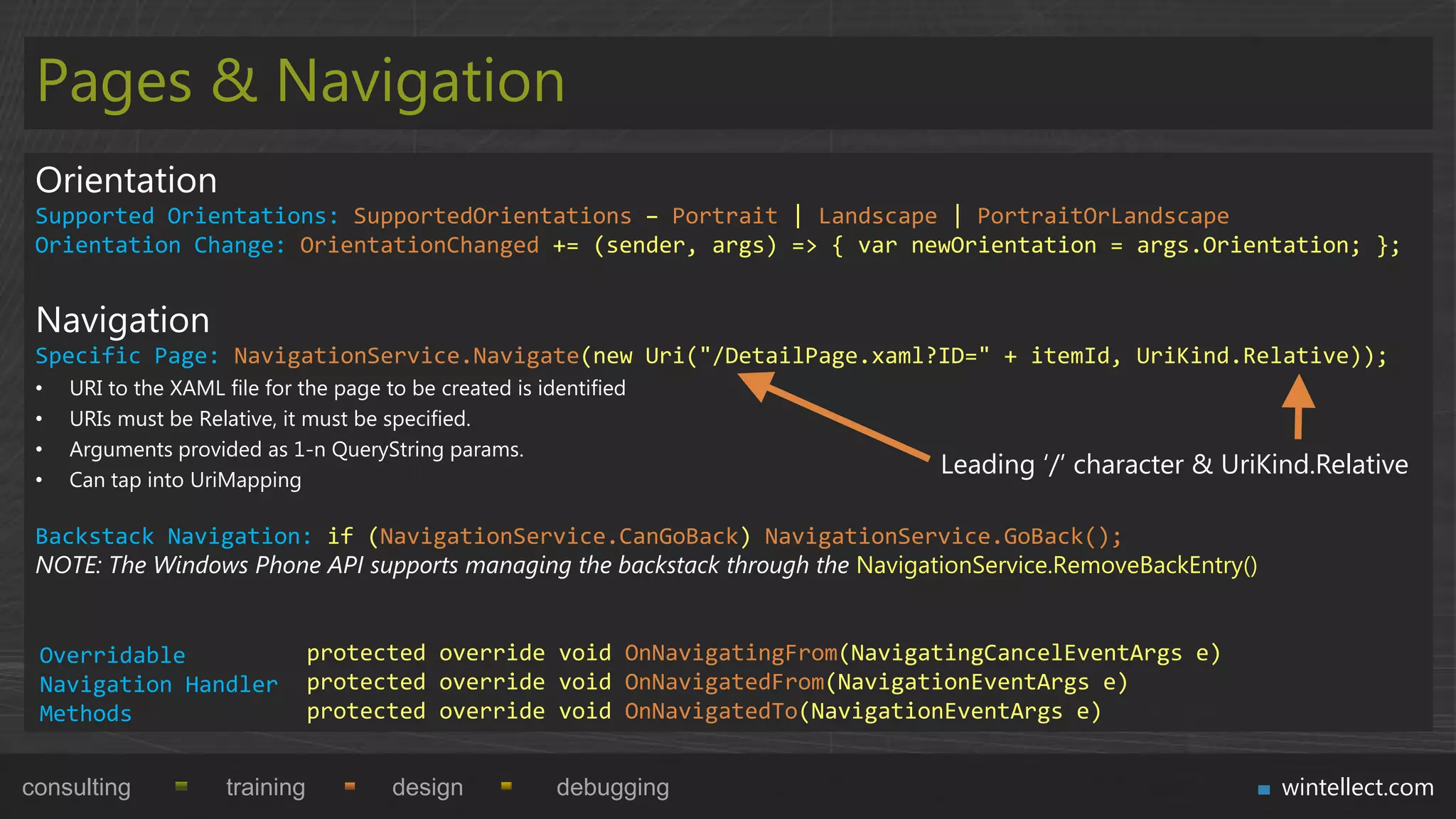Click the Navigation section heading

point(122,321)
